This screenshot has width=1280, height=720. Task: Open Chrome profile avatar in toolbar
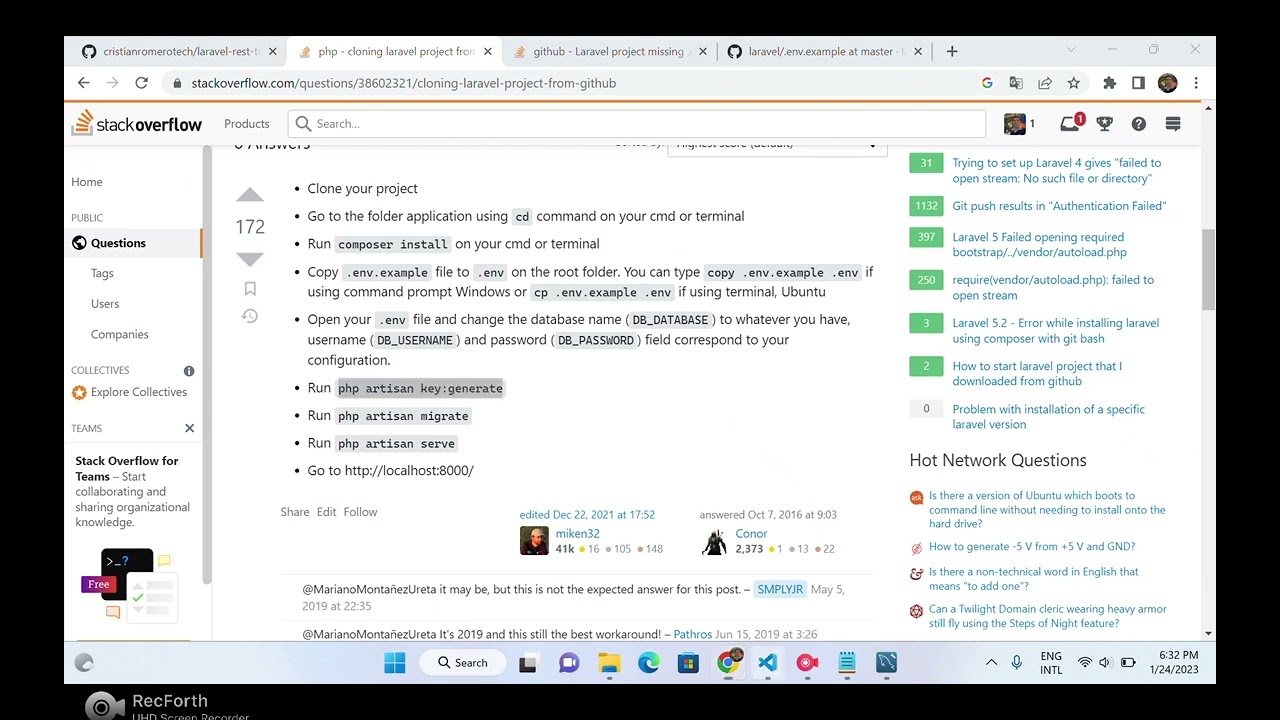tap(1167, 83)
